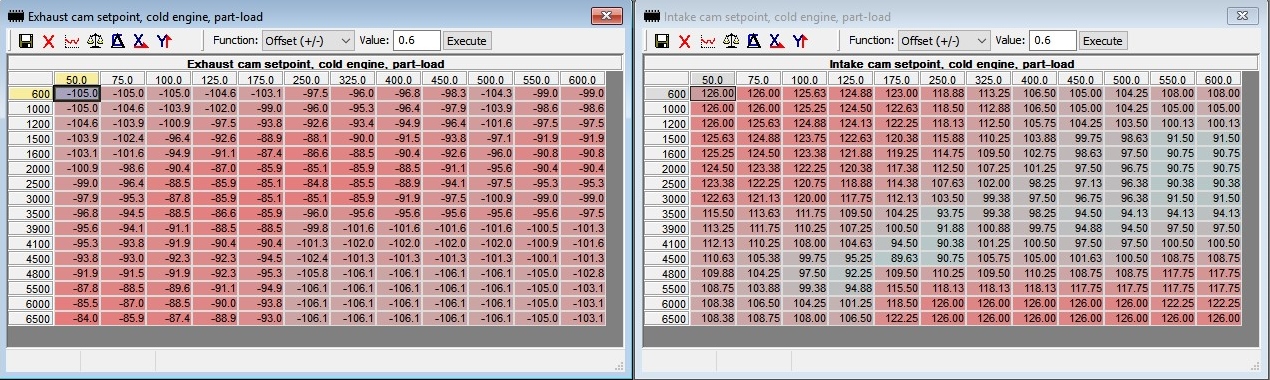The width and height of the screenshot is (1270, 380).
Task: Open the Function dropdown in Intake window
Action: coord(944,41)
